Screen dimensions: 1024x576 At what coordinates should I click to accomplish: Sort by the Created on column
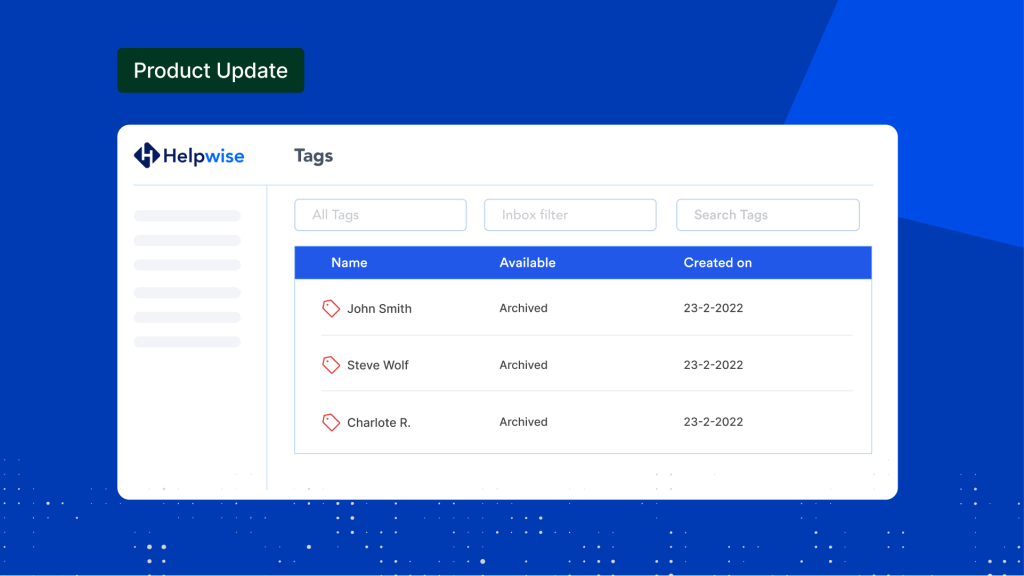pos(717,262)
